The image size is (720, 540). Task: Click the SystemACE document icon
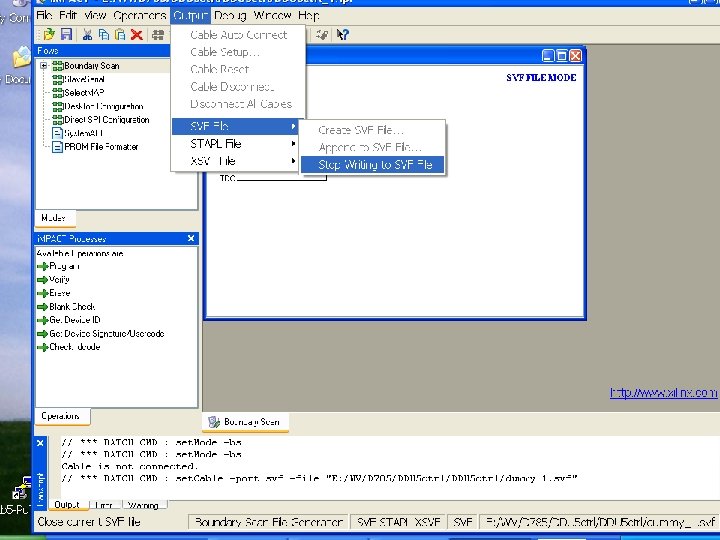tap(57, 134)
